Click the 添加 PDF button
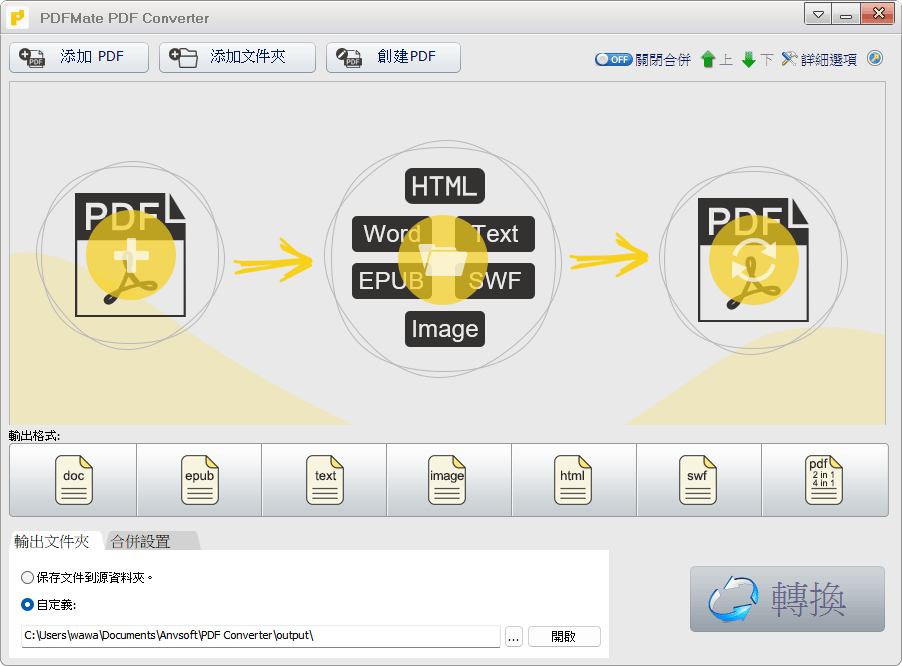This screenshot has width=902, height=666. [x=79, y=57]
